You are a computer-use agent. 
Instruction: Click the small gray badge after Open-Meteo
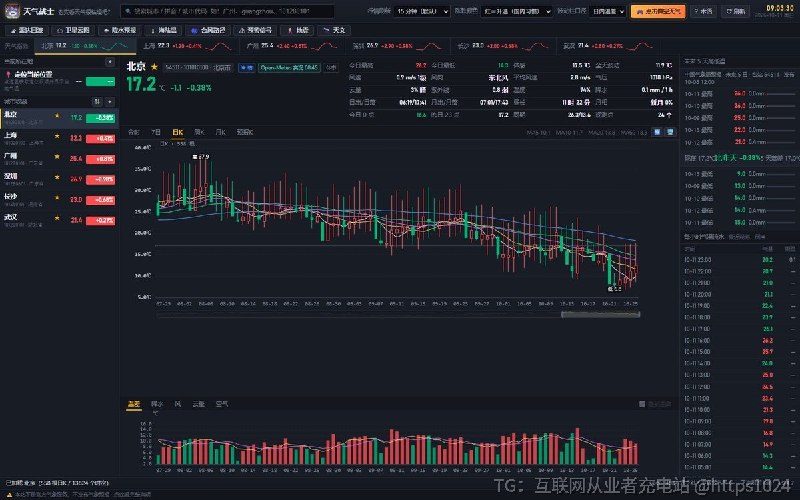coord(331,67)
